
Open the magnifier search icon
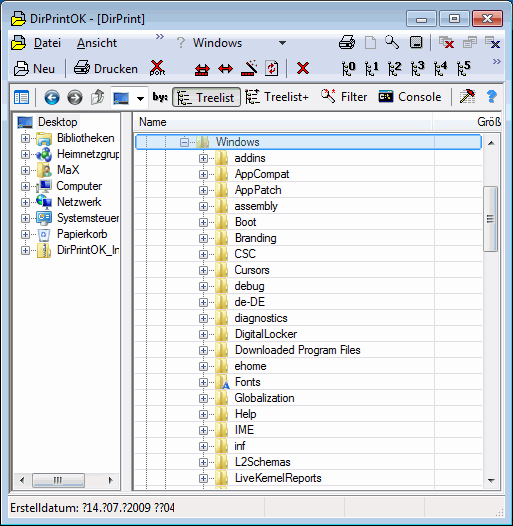tap(392, 42)
